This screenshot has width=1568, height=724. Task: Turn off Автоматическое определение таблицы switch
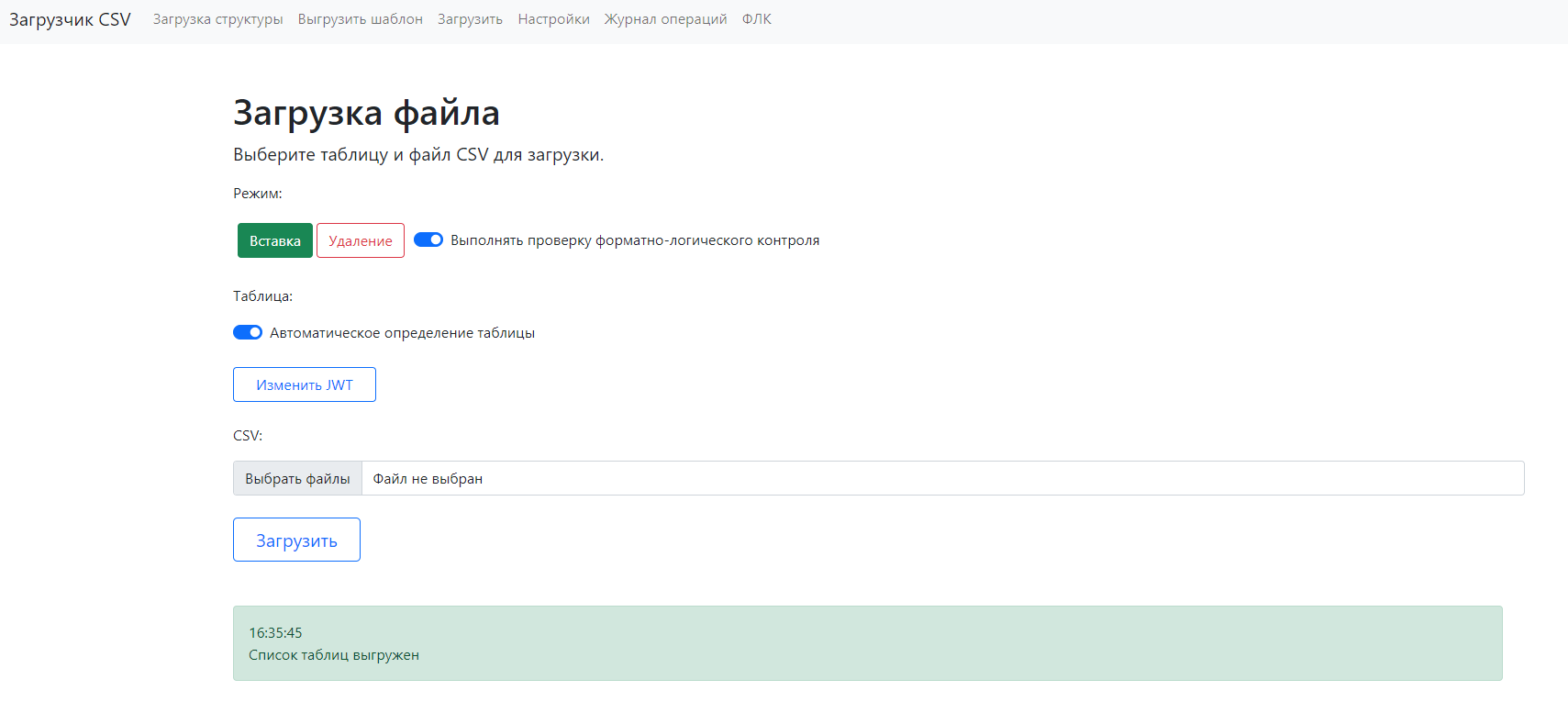pos(248,332)
